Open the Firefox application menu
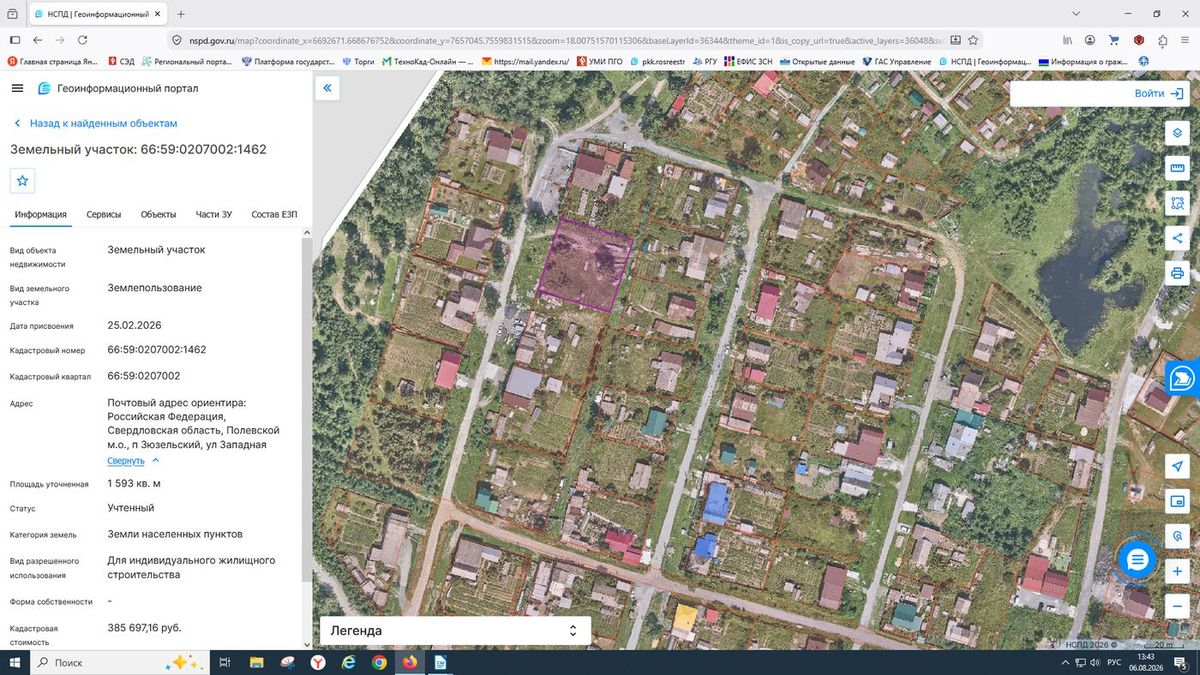1200x675 pixels. 1185,40
